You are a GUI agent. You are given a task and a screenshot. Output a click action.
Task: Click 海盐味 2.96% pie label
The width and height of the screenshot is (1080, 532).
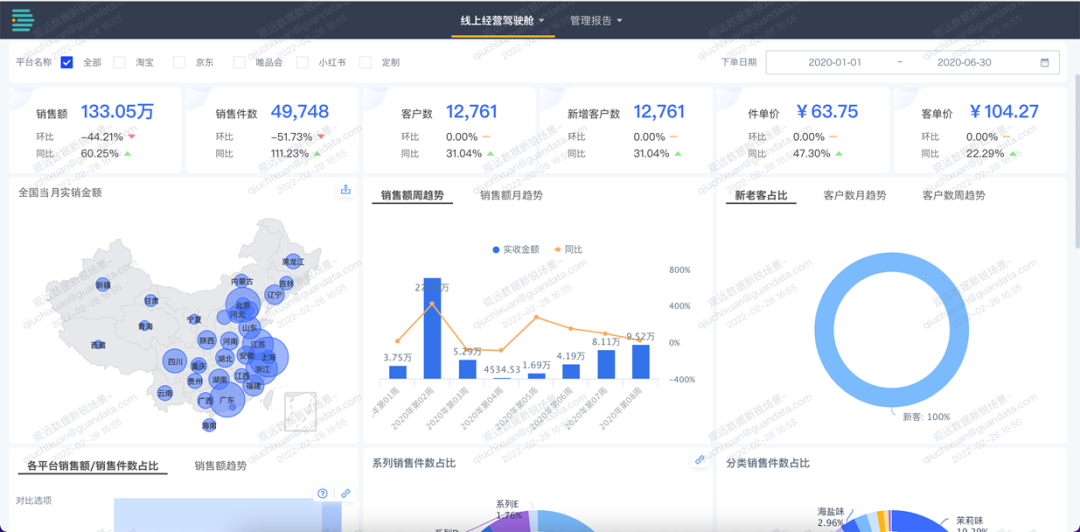[x=831, y=517]
